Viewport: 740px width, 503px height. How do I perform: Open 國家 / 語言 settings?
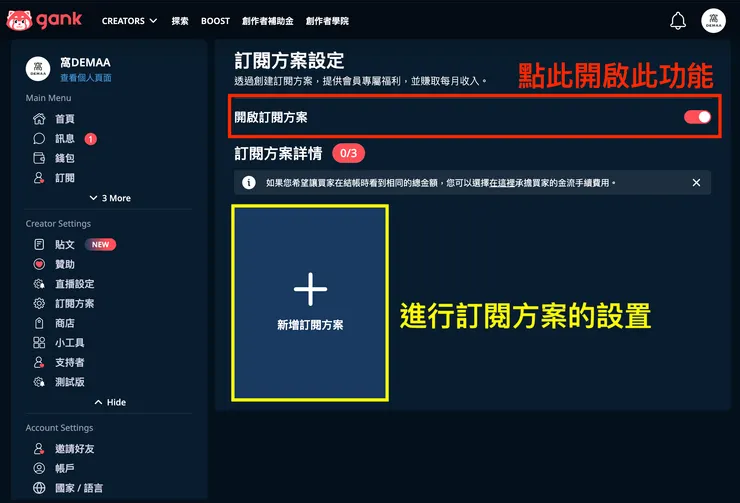pos(79,488)
